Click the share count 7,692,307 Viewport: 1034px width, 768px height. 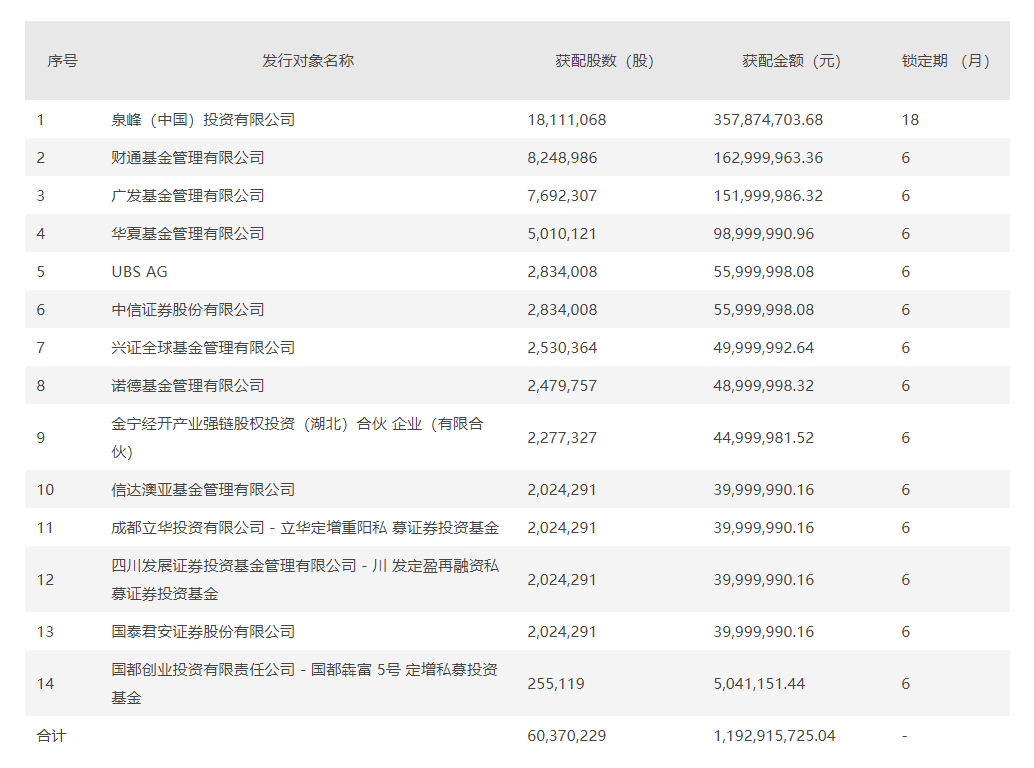pos(562,196)
